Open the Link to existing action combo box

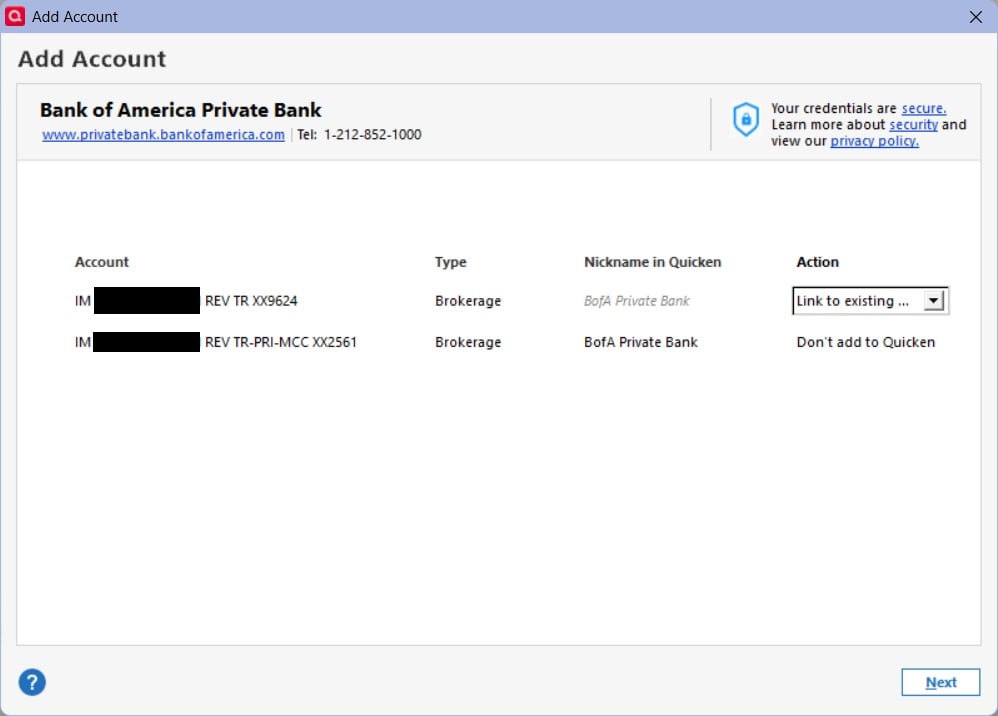pos(870,300)
